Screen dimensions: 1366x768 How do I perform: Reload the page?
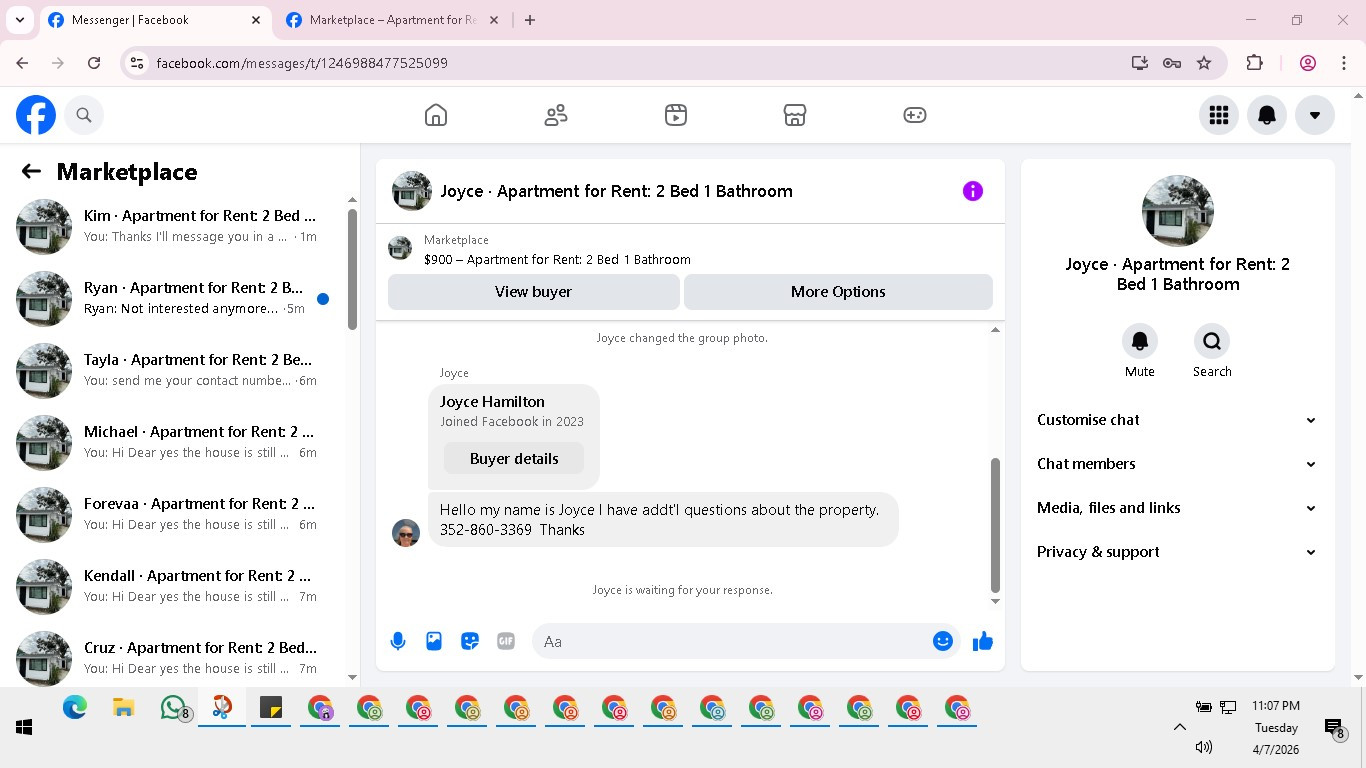tap(94, 63)
